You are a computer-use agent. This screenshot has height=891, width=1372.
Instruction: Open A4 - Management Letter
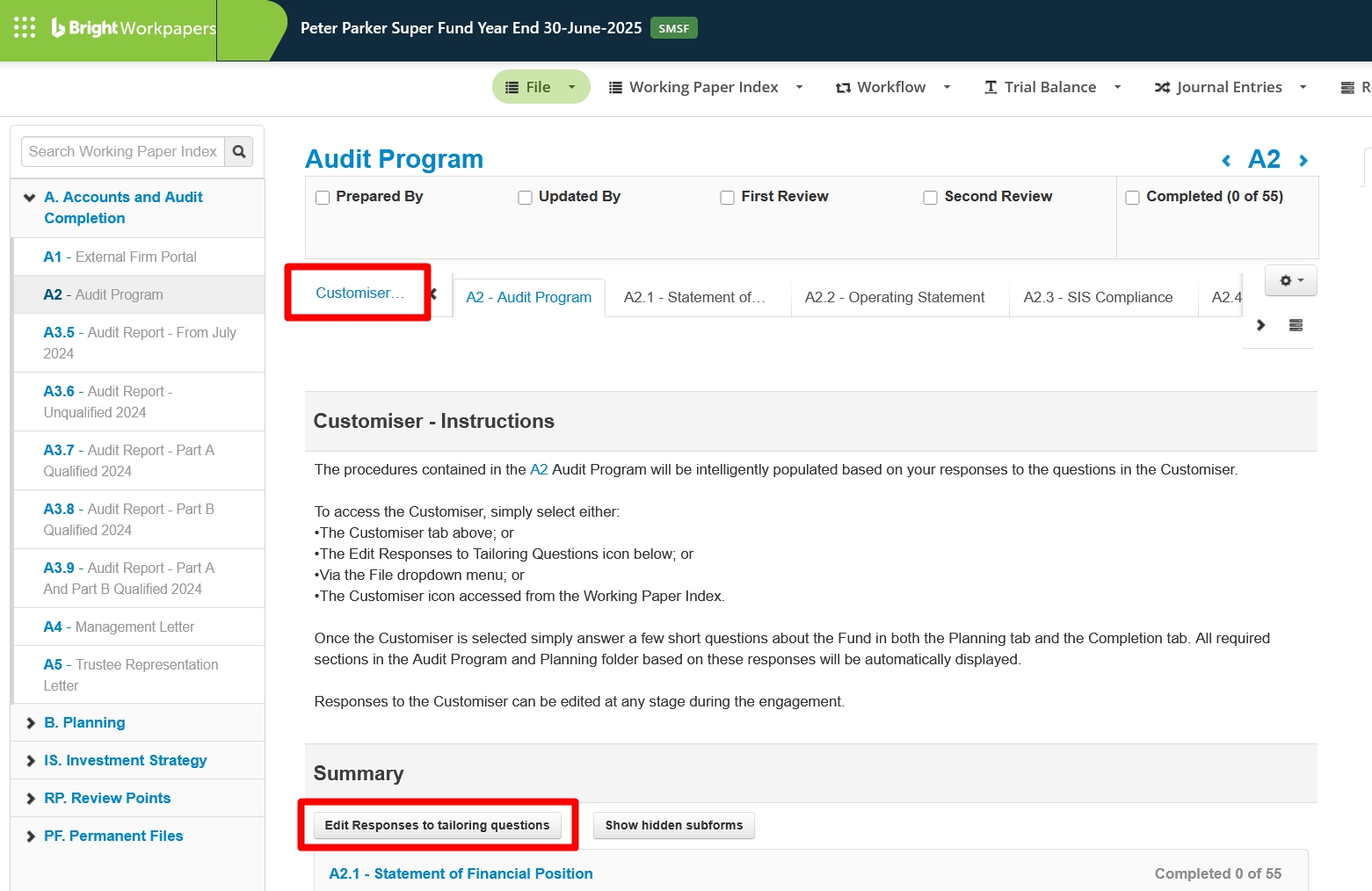point(139,627)
